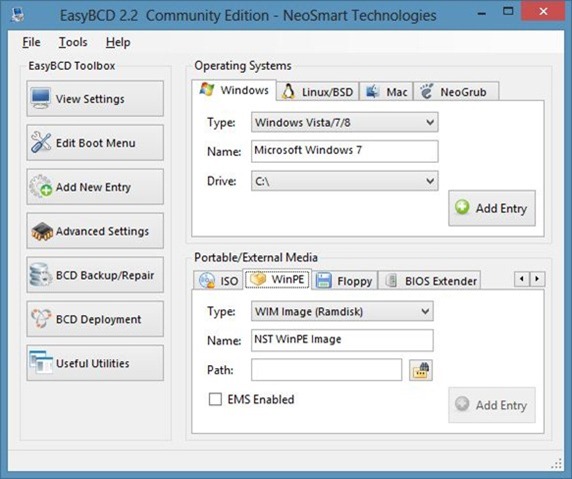
Task: Click the BIOS Extender tab icon
Action: click(x=391, y=281)
